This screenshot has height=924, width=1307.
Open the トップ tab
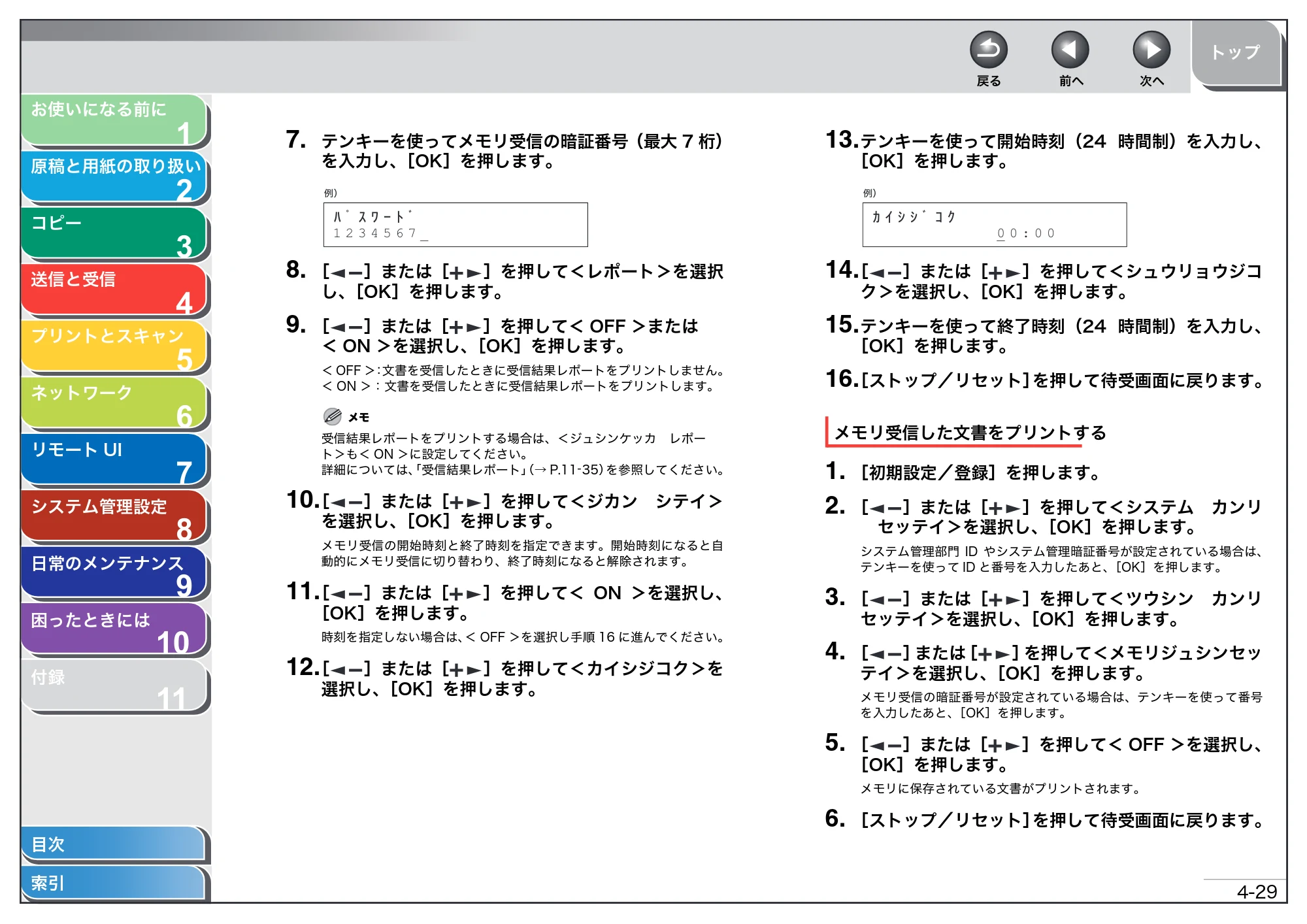pyautogui.click(x=1236, y=52)
